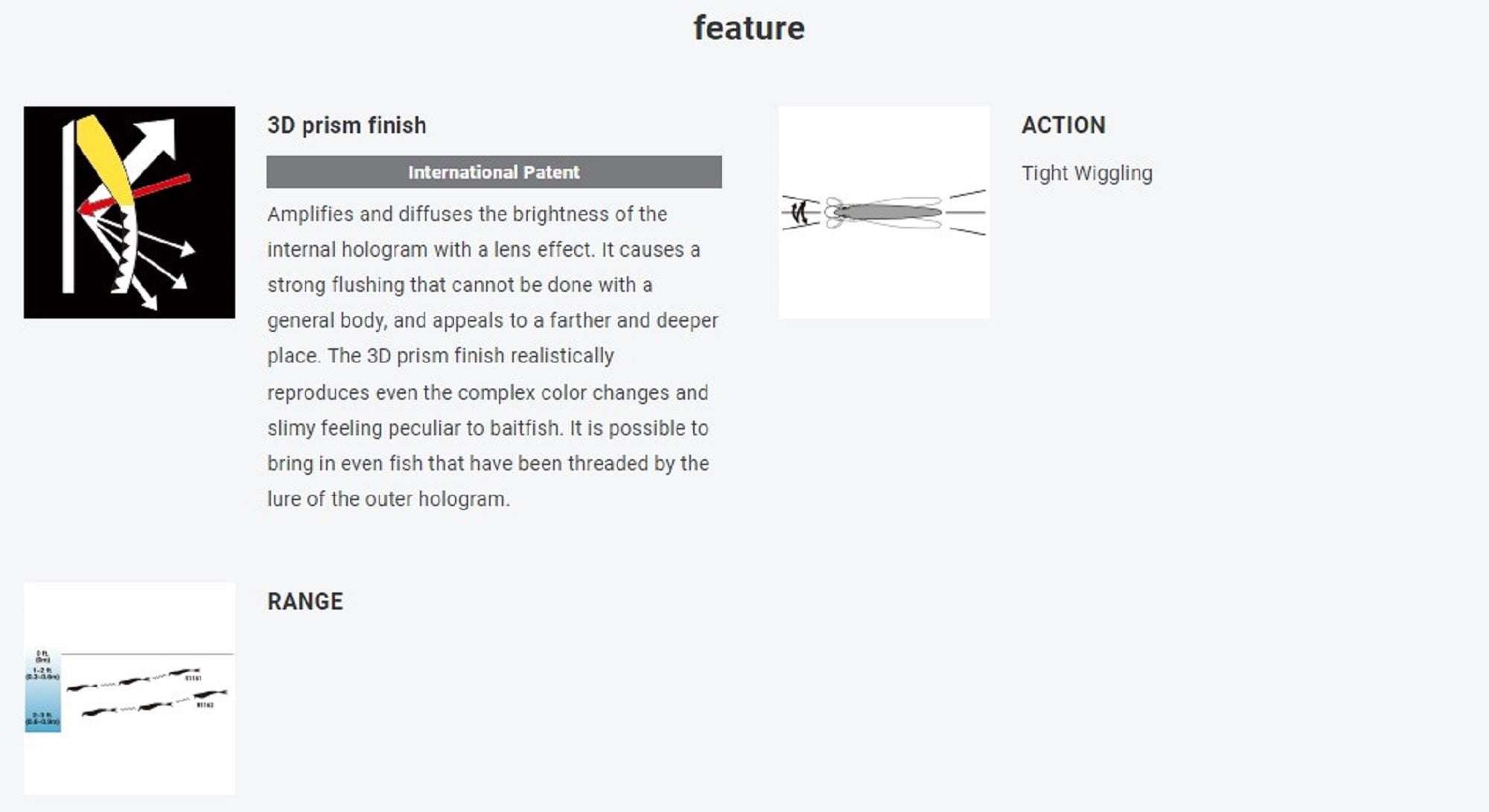Click the black wiggle arrows beside the lure
Image resolution: width=1489 pixels, height=812 pixels.
click(800, 213)
